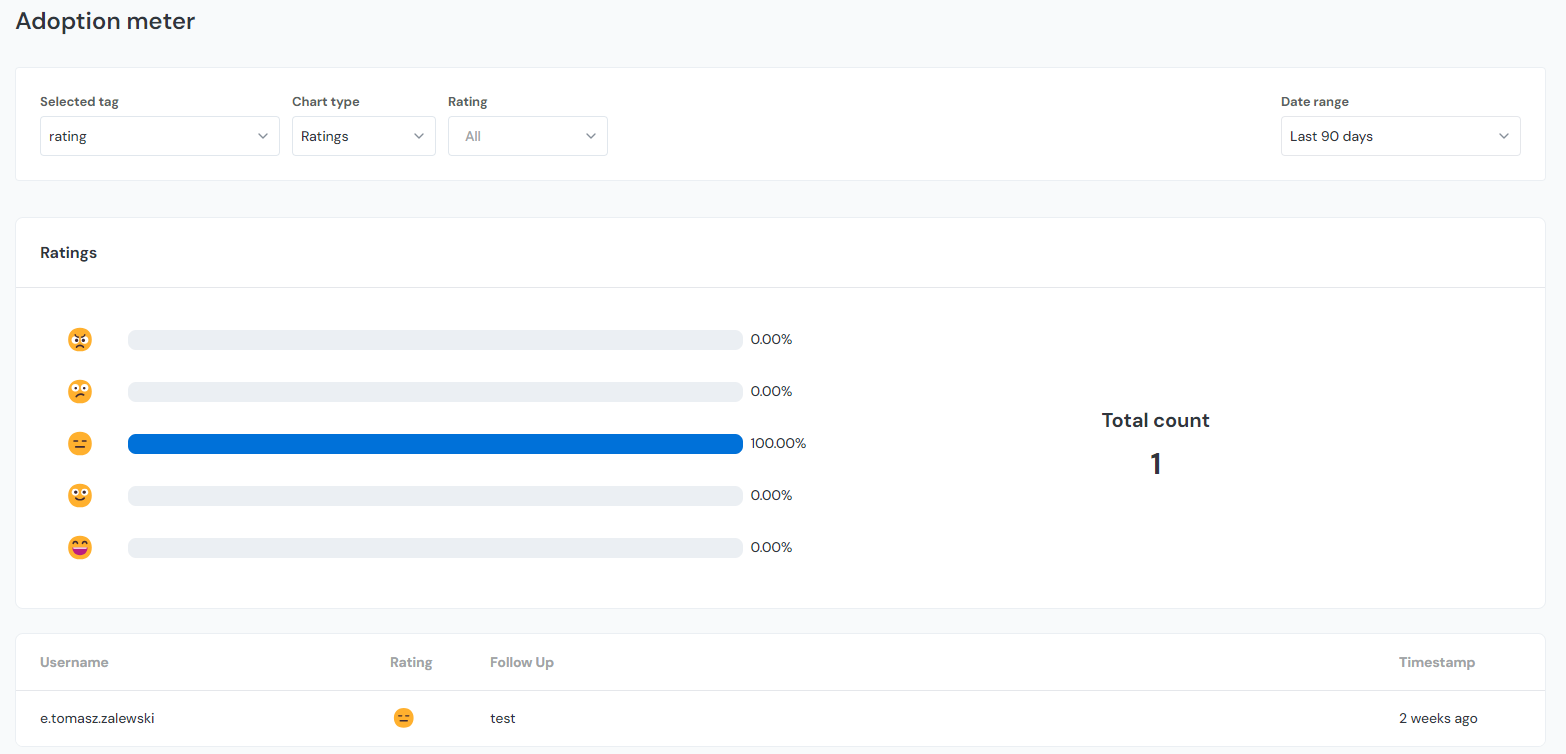The height and width of the screenshot is (754, 1566).
Task: Click the Username column header
Action: click(x=74, y=662)
